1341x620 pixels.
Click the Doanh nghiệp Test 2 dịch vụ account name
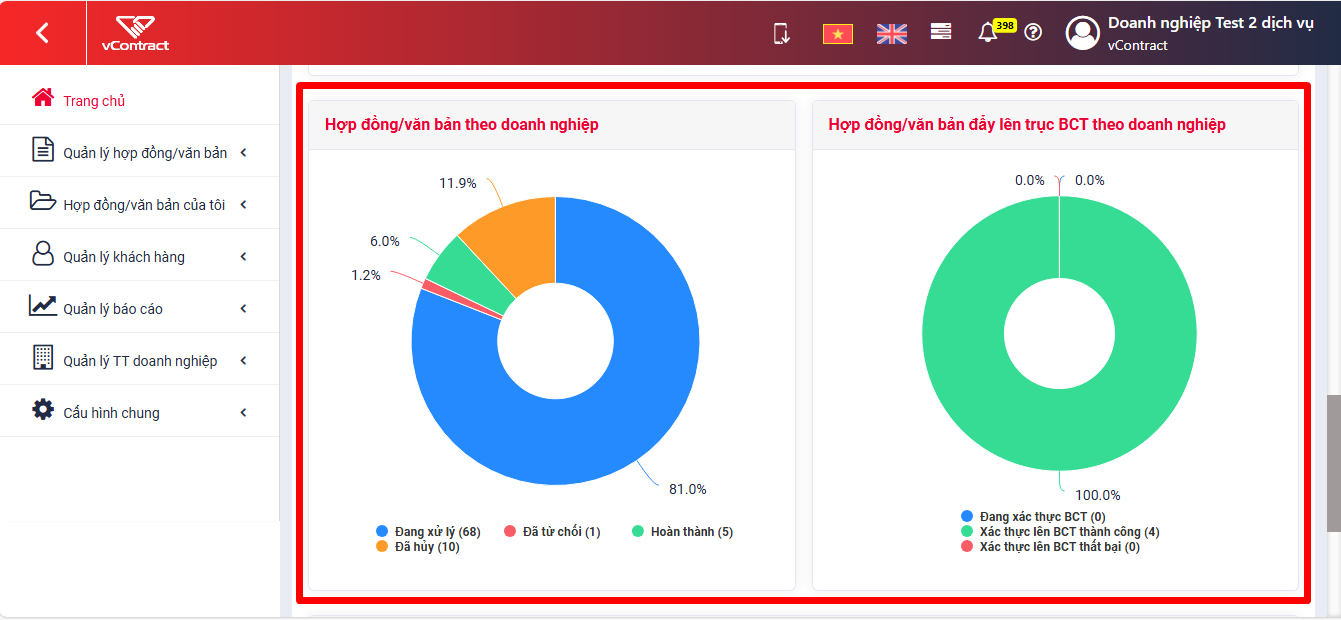[x=1210, y=23]
